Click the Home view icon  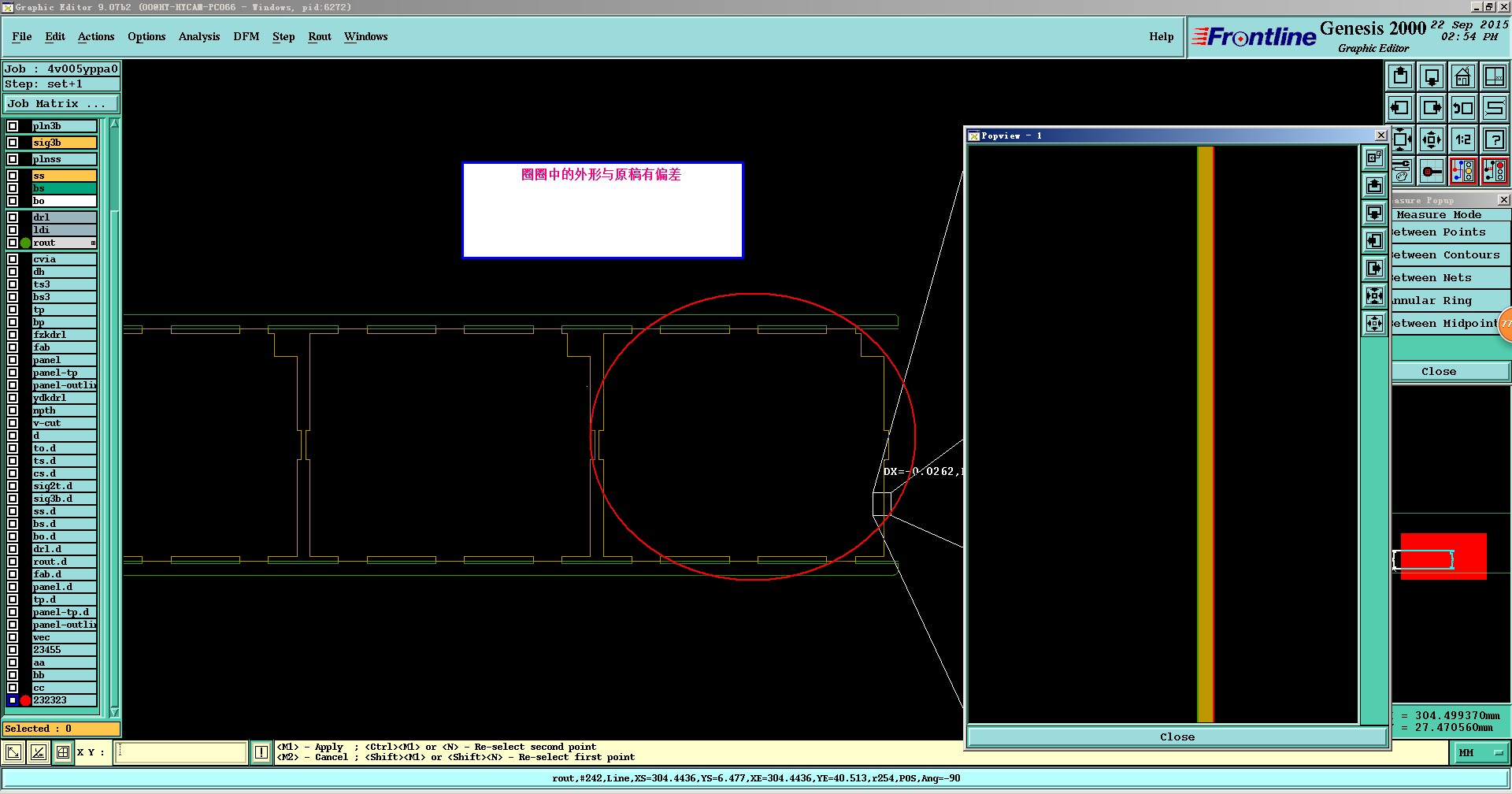[1463, 76]
